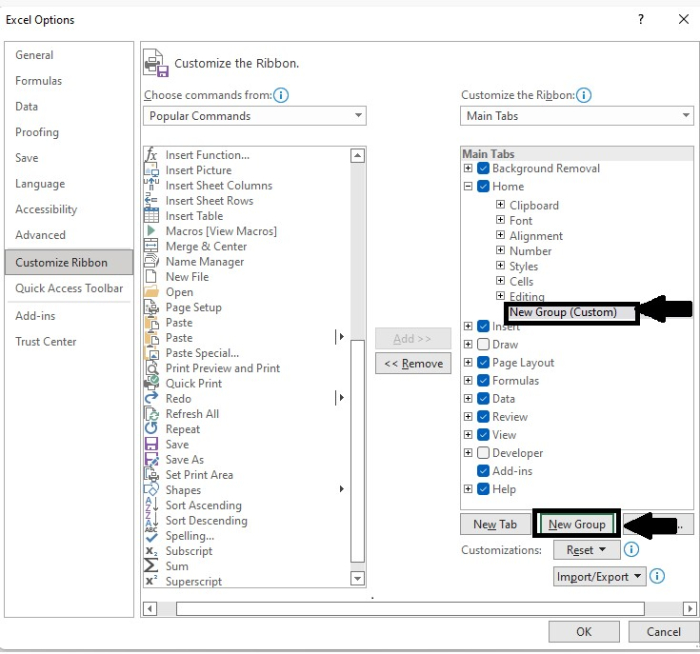The image size is (700, 654).
Task: Uncheck the Add-ins checkbox
Action: point(483,471)
